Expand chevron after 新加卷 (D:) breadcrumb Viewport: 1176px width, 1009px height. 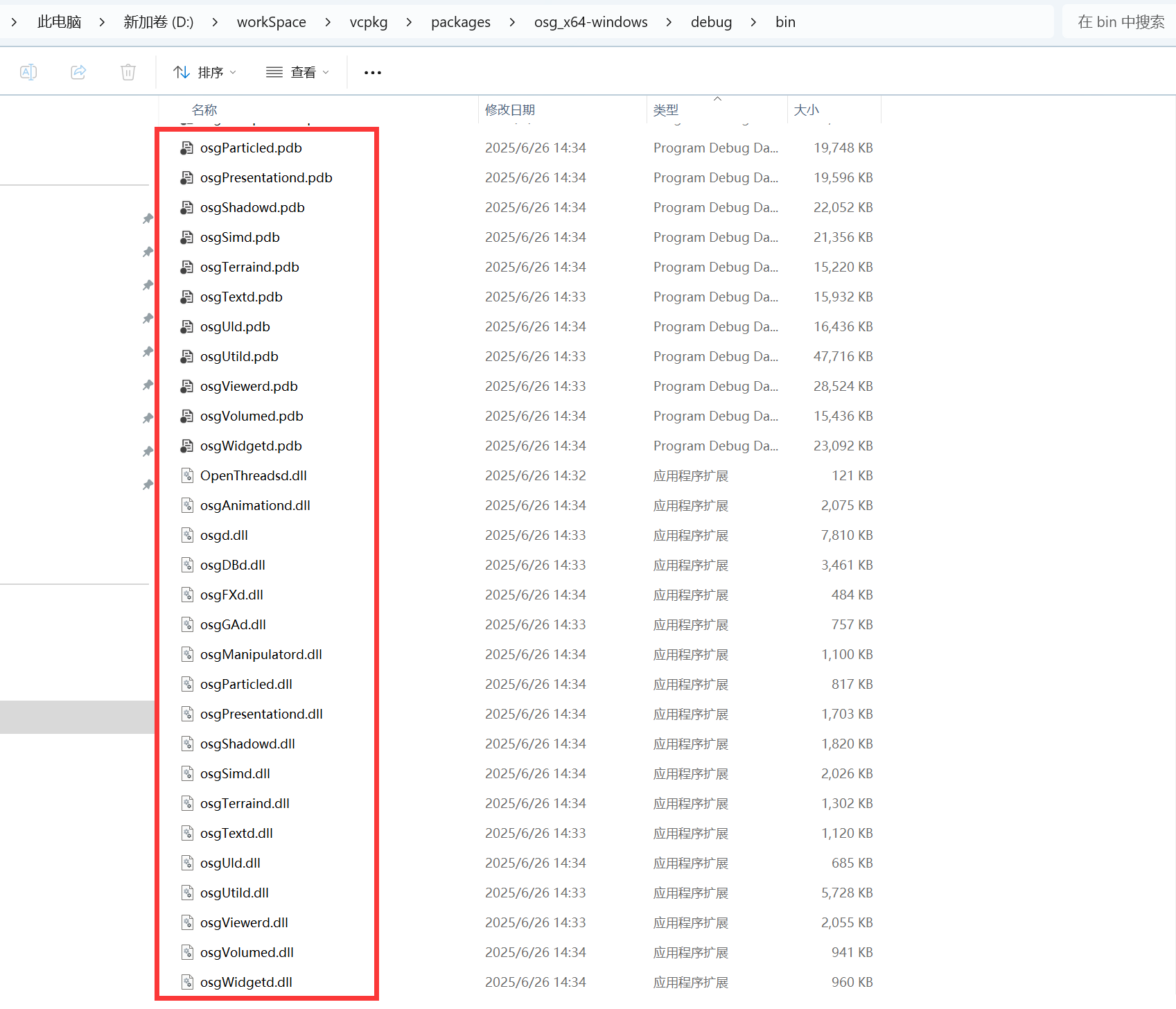pyautogui.click(x=216, y=22)
